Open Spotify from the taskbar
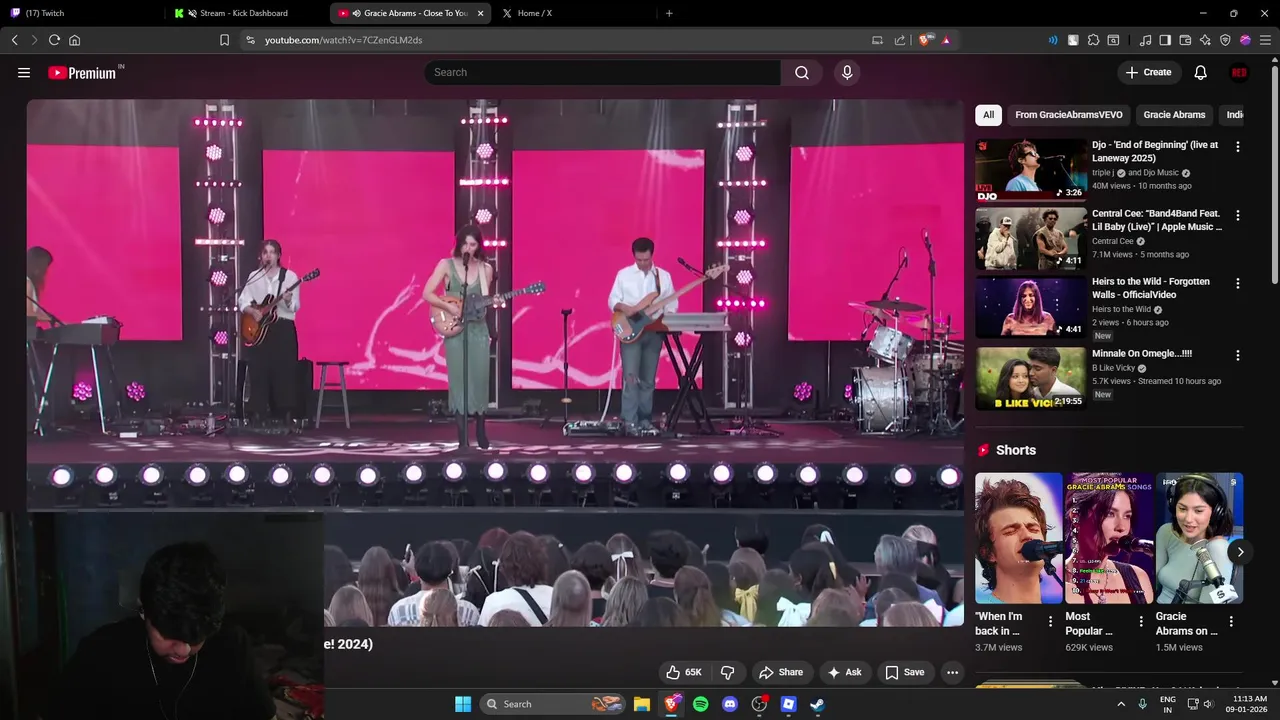 pyautogui.click(x=700, y=704)
